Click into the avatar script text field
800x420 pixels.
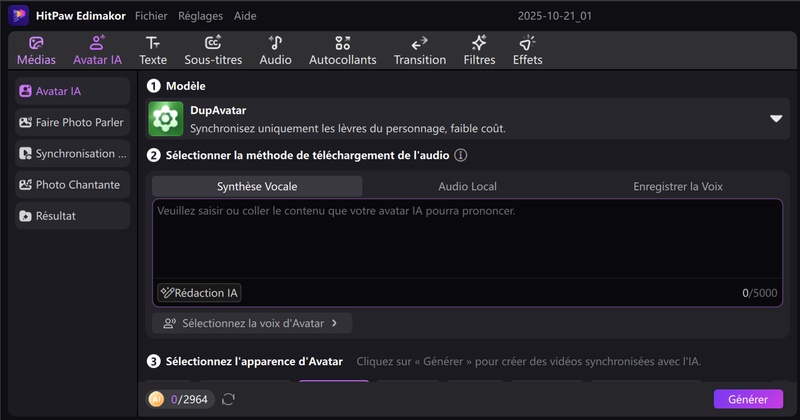coord(466,240)
